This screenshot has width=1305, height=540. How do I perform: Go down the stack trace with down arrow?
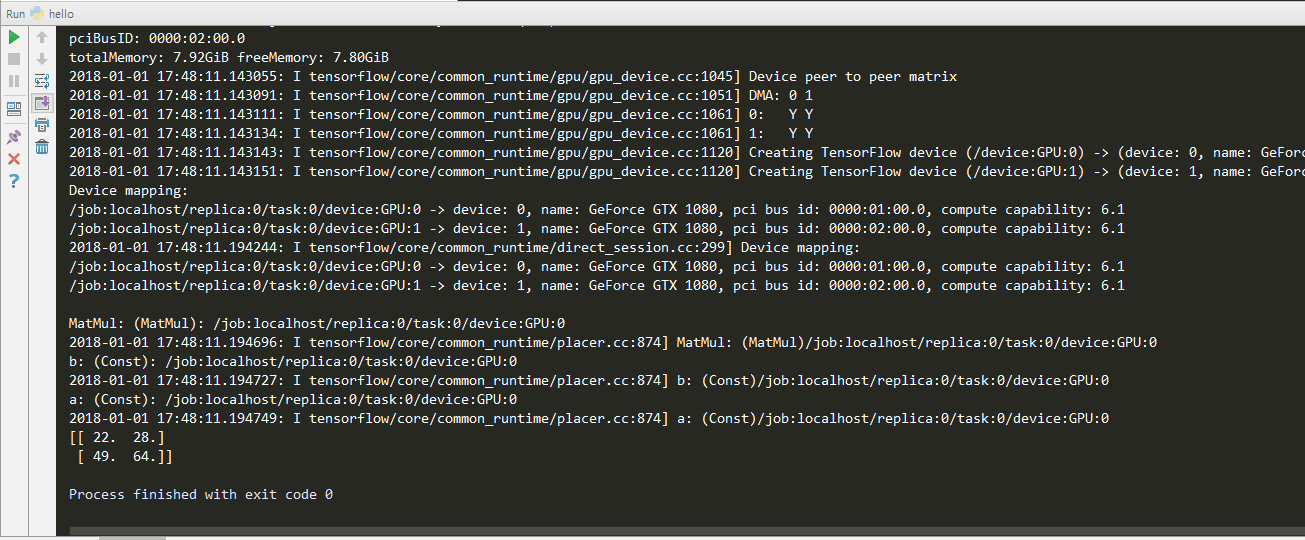(x=42, y=59)
